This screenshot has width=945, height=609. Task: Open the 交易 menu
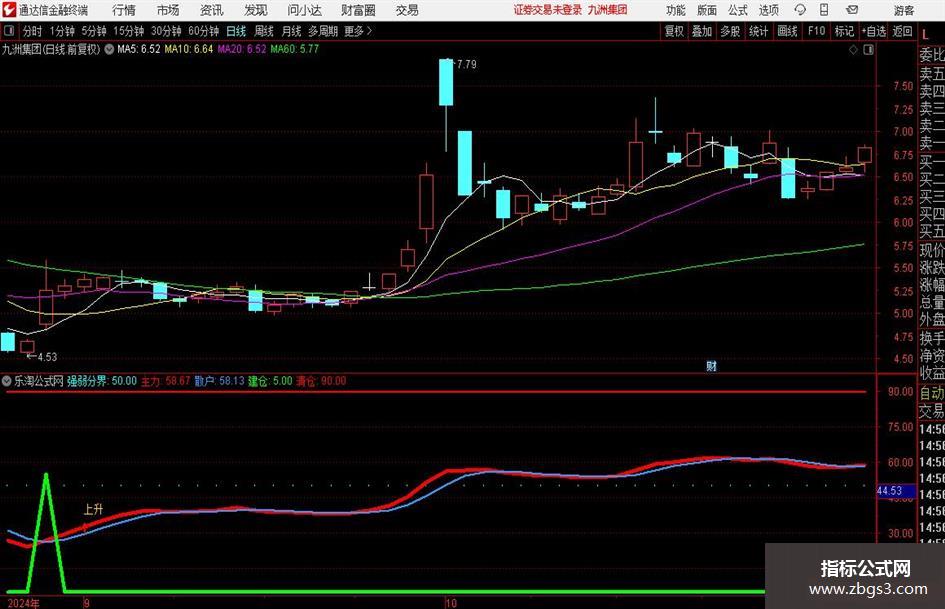(407, 10)
